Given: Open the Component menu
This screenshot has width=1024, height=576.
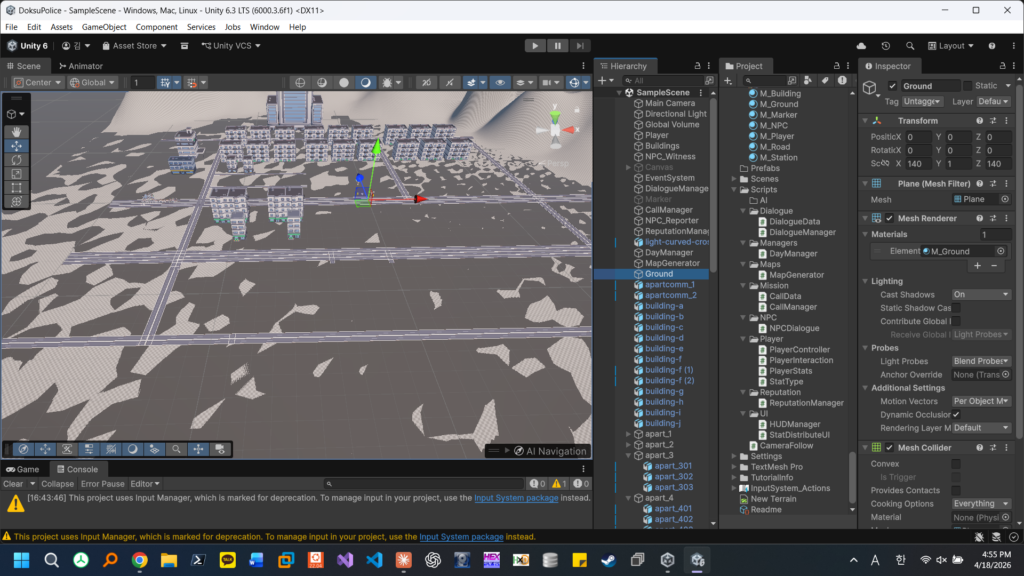Looking at the screenshot, I should click(x=157, y=27).
